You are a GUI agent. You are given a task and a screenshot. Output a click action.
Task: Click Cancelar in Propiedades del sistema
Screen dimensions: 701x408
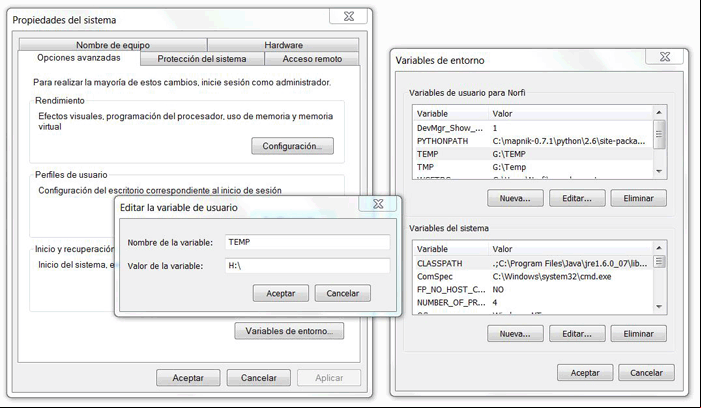click(259, 378)
